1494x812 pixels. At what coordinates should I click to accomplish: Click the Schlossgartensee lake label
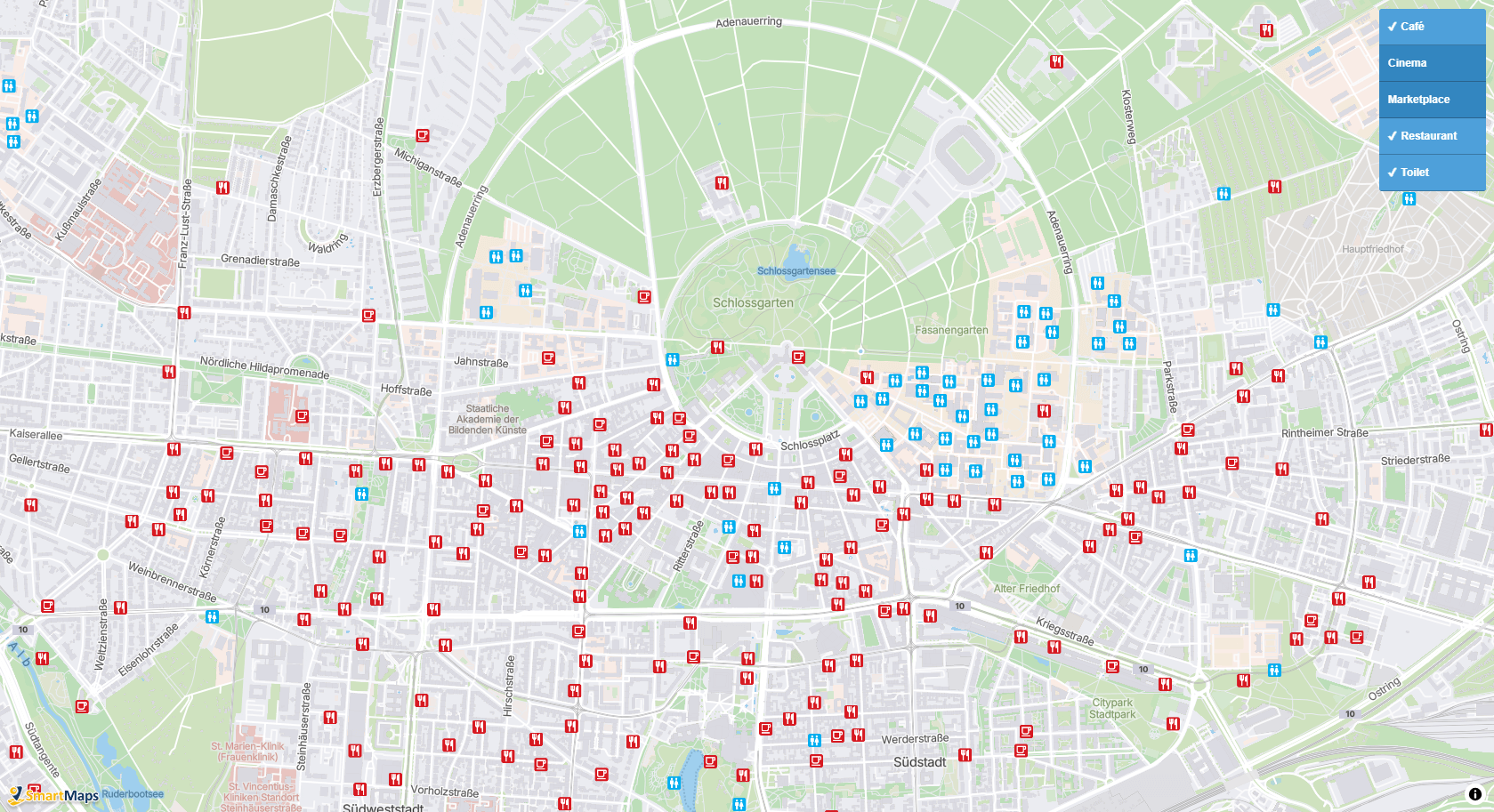(796, 271)
